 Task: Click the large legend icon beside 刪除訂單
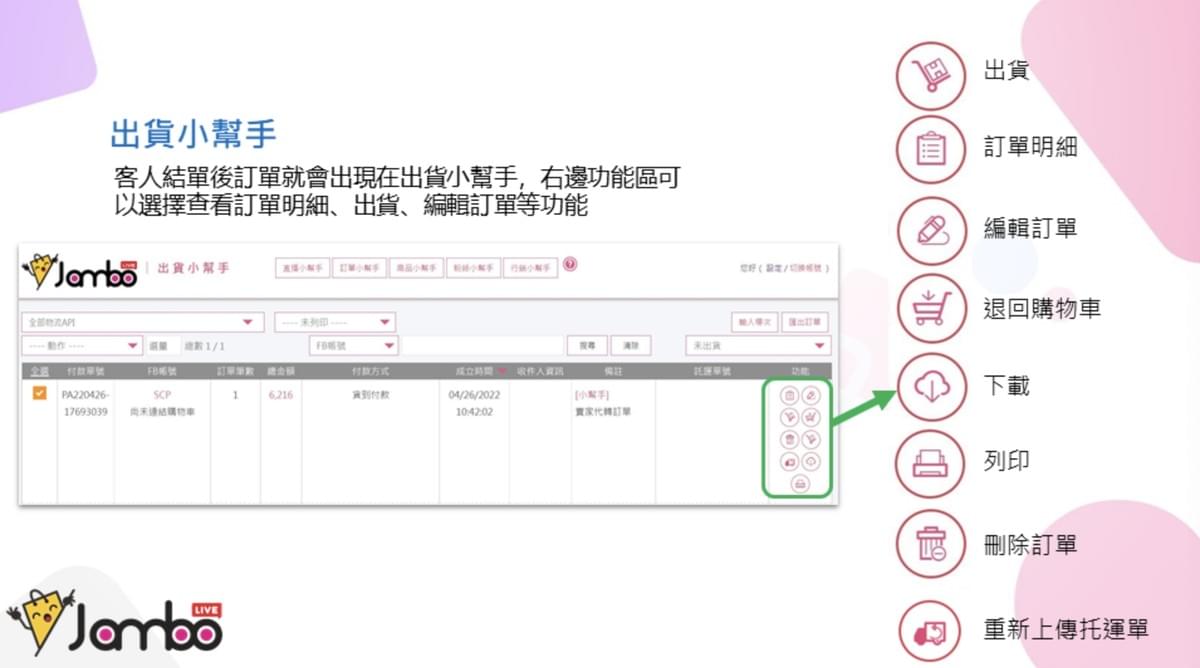[932, 545]
